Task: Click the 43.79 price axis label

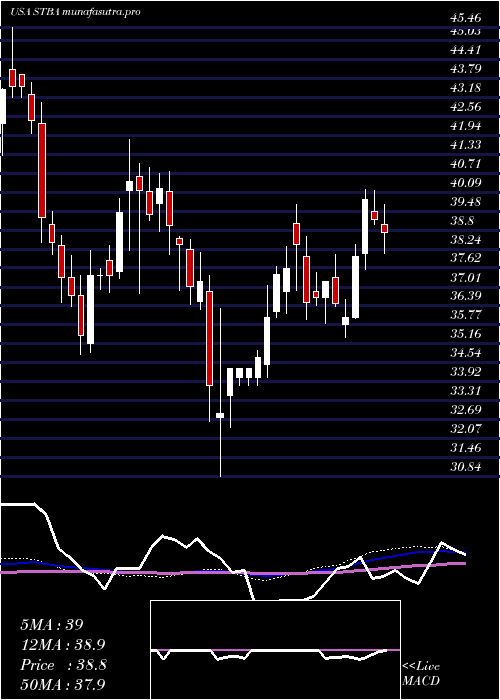Action: click(466, 69)
